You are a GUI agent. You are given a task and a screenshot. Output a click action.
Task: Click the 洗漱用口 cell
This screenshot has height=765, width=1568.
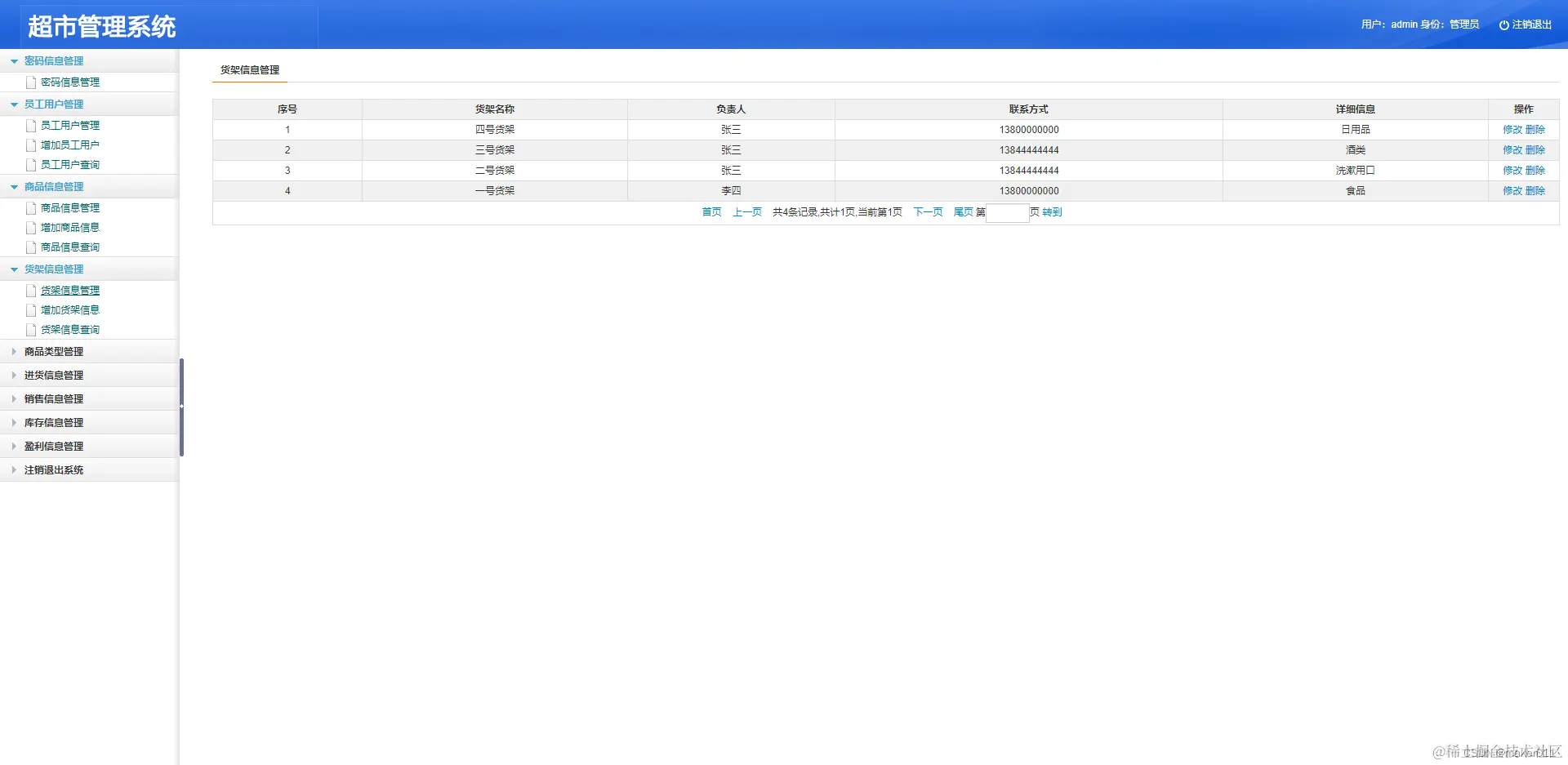pyautogui.click(x=1356, y=171)
